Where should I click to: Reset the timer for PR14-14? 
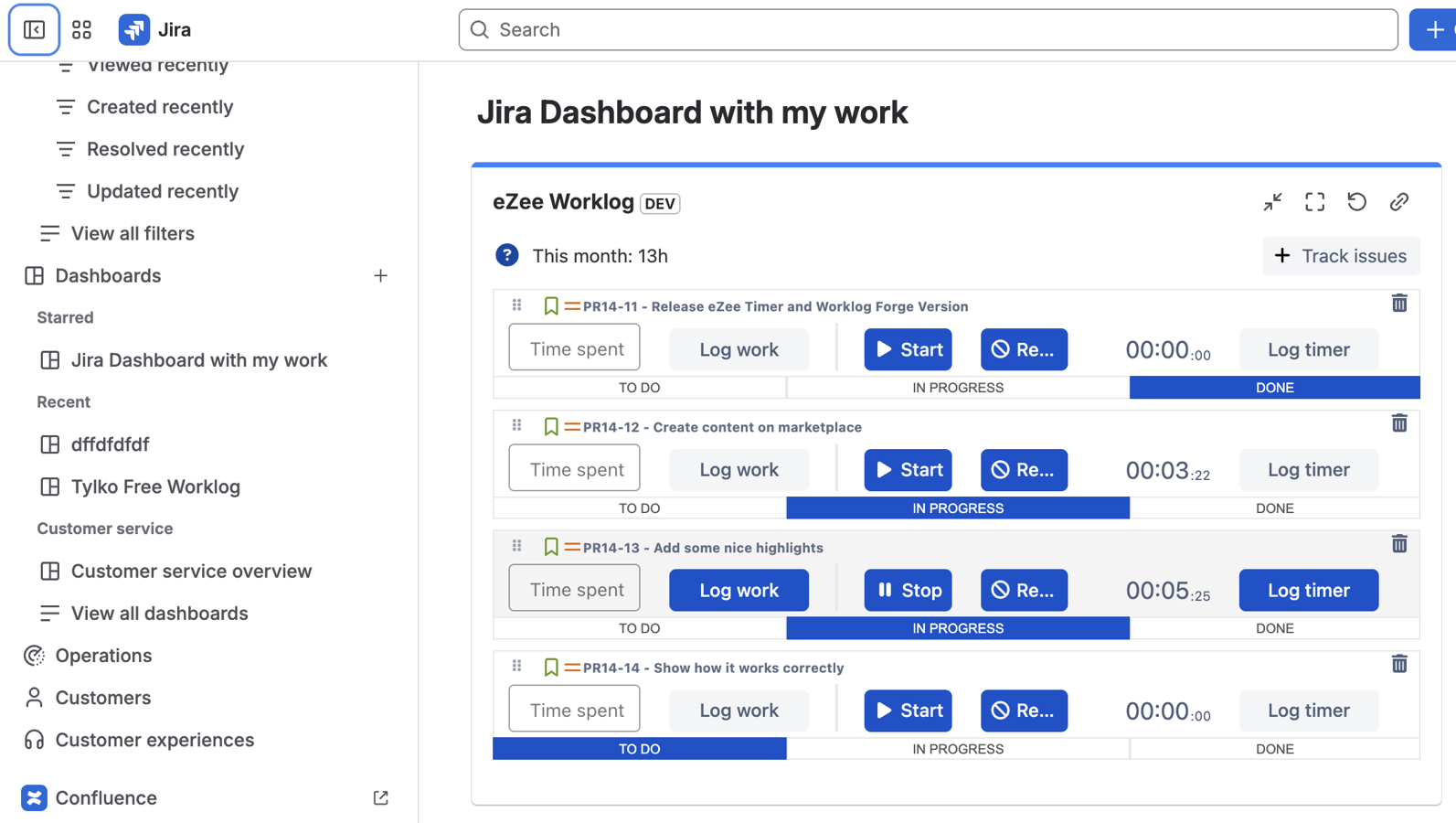pos(1024,711)
